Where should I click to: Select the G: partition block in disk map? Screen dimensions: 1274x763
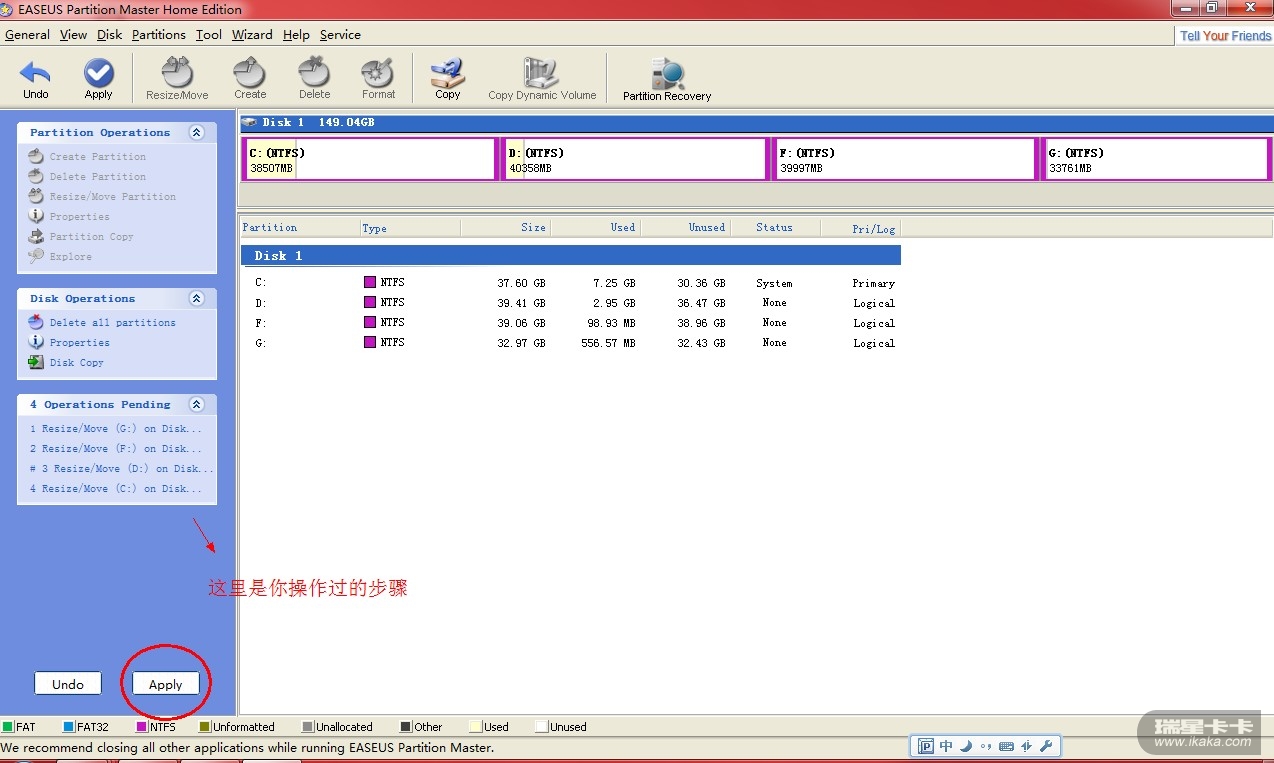click(x=1155, y=159)
